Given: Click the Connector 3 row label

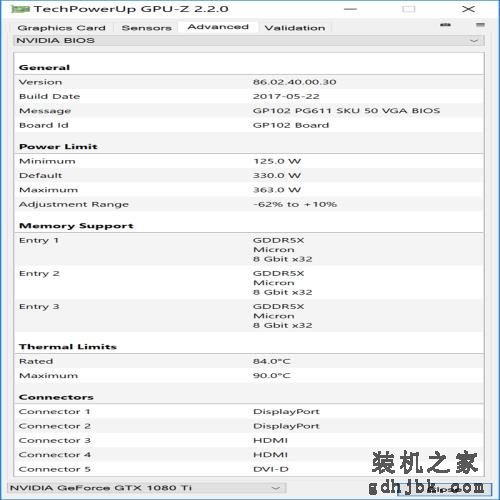Looking at the screenshot, I should [x=55, y=440].
